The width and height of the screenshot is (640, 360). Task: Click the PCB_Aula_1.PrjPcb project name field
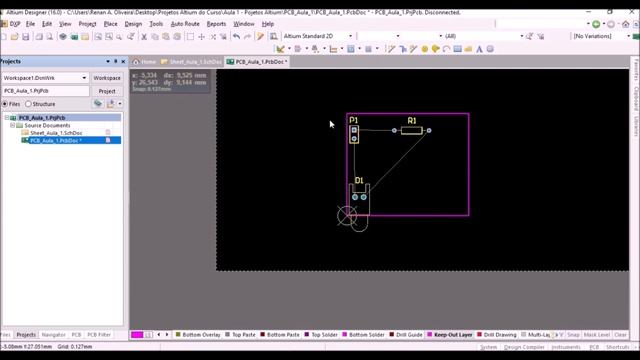click(x=45, y=91)
